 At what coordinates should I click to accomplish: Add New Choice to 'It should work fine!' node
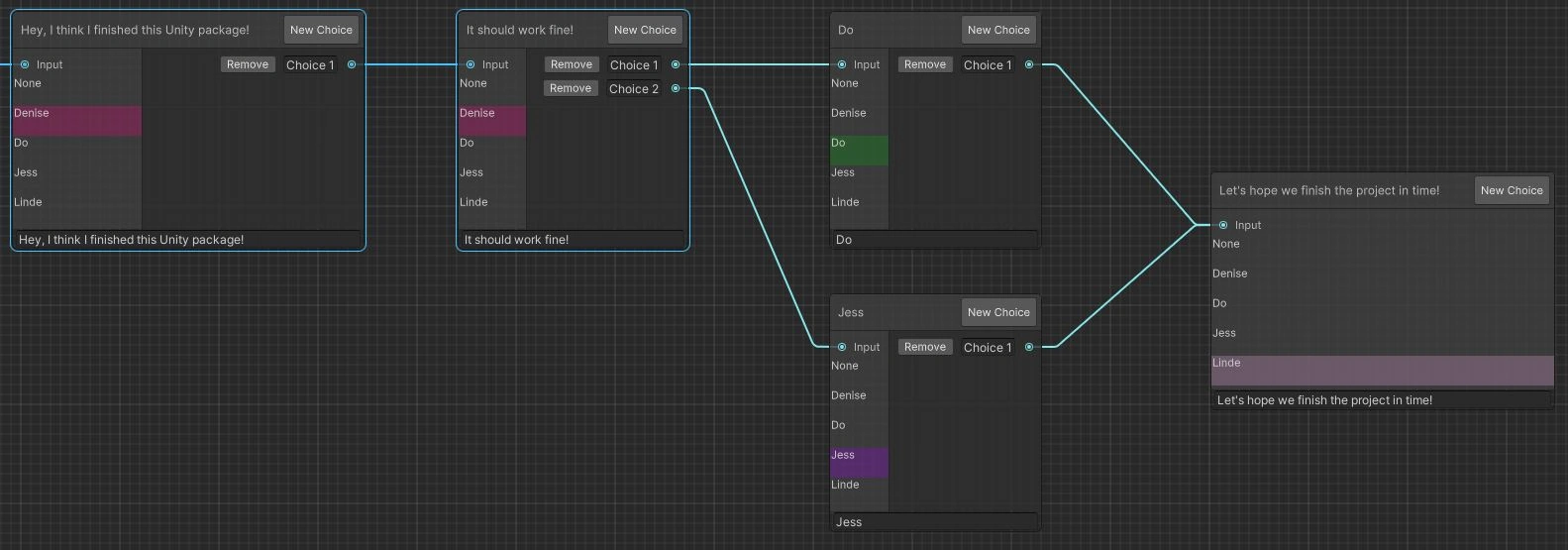tap(645, 30)
